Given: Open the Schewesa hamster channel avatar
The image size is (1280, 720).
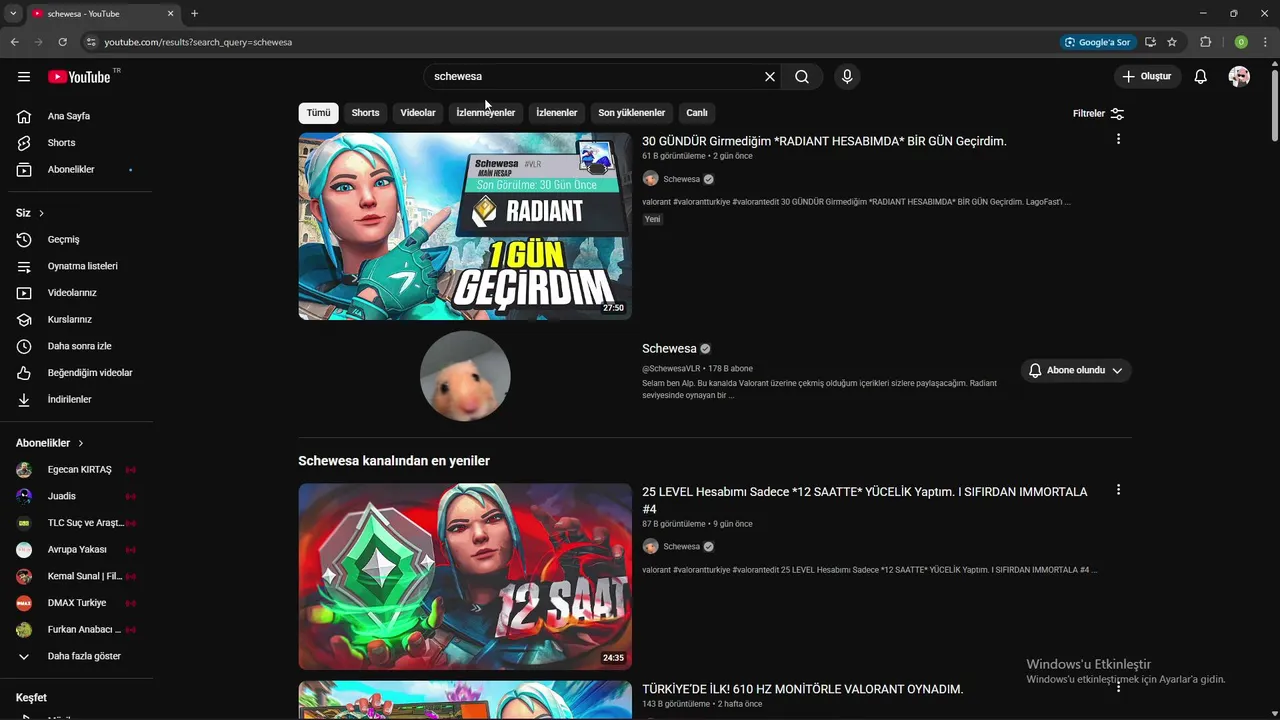Looking at the screenshot, I should point(465,376).
